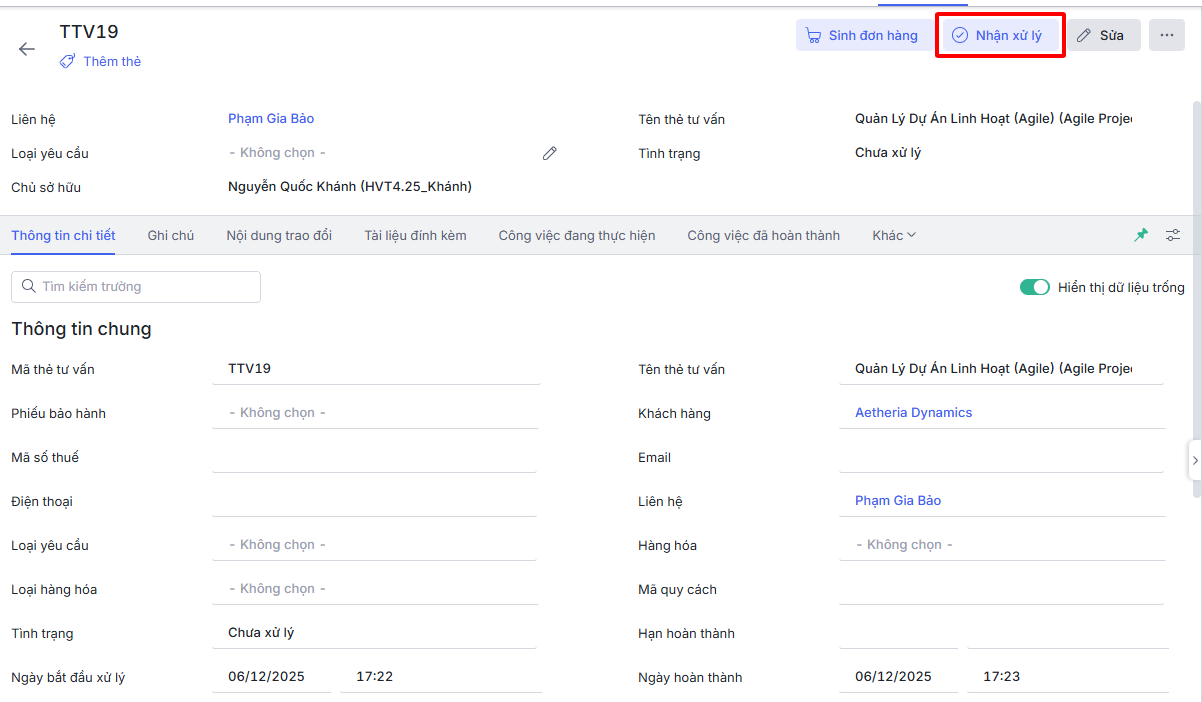Expand the Khác tab dropdown
This screenshot has height=702, width=1202.
click(x=893, y=236)
